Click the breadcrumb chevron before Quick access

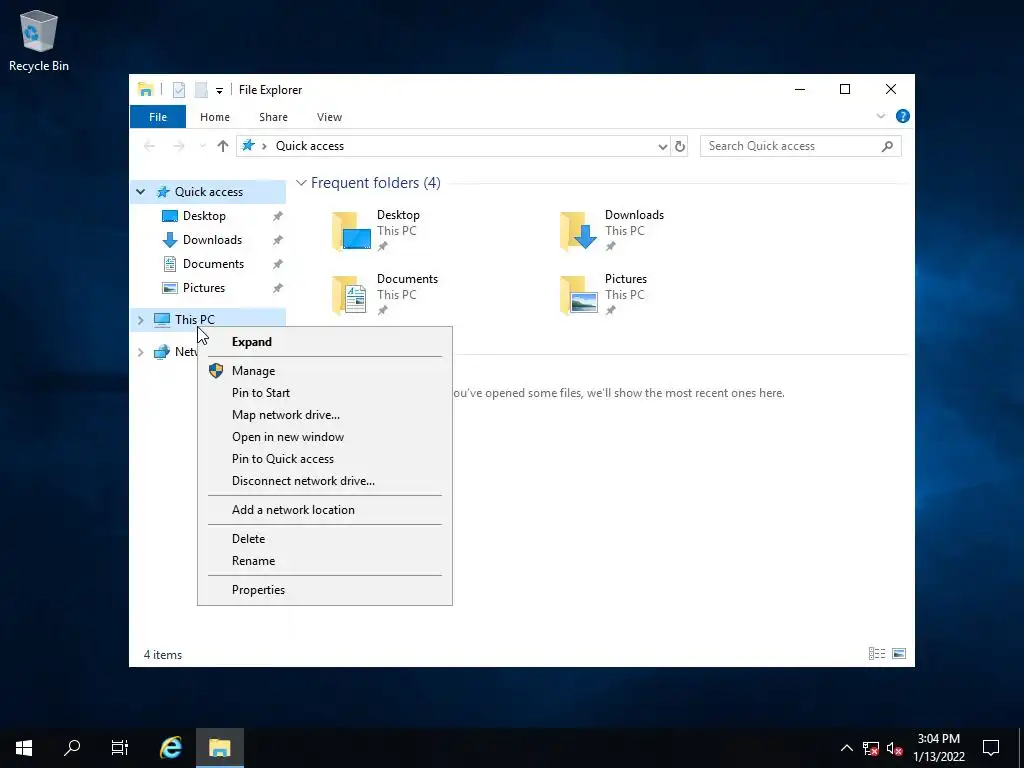(264, 146)
